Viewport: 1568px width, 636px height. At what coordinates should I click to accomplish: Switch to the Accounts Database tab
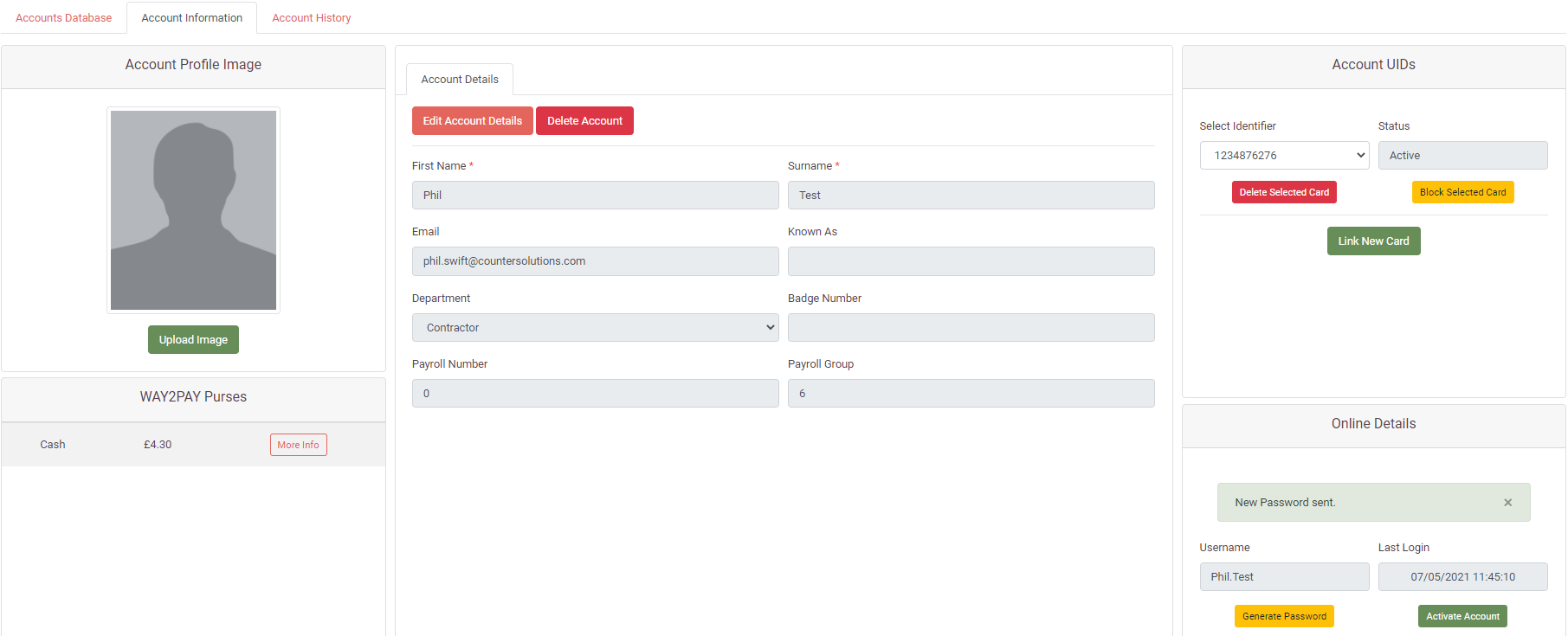[x=63, y=18]
